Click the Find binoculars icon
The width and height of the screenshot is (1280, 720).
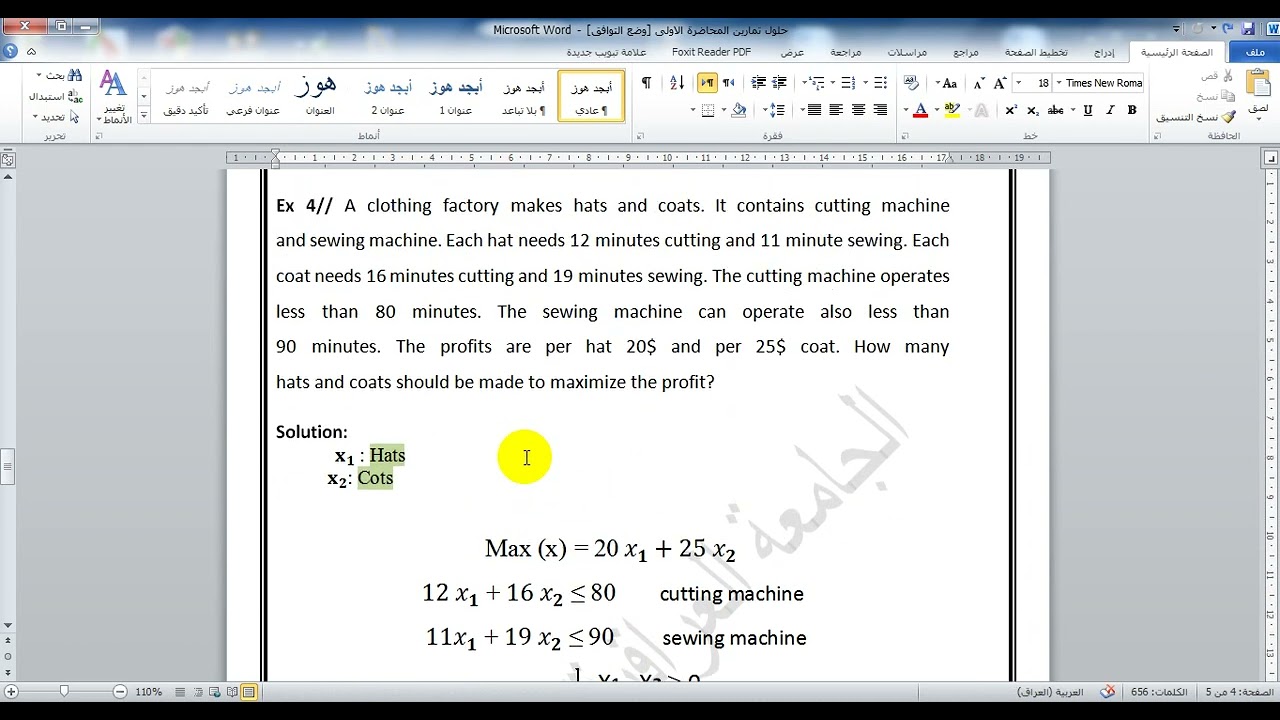pyautogui.click(x=74, y=76)
